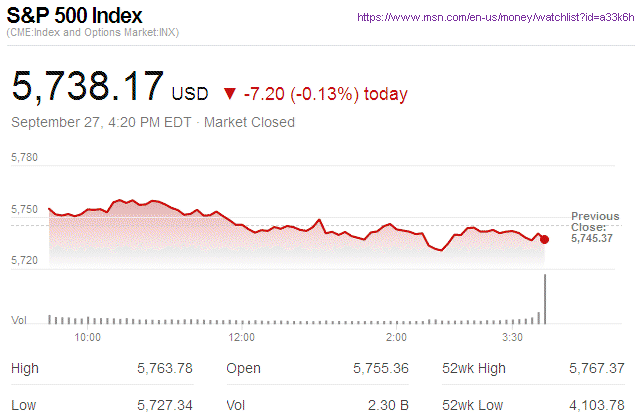Screen dimensions: 640x420
Task: Click the Previous Close 5,745.37 label
Action: (595, 227)
